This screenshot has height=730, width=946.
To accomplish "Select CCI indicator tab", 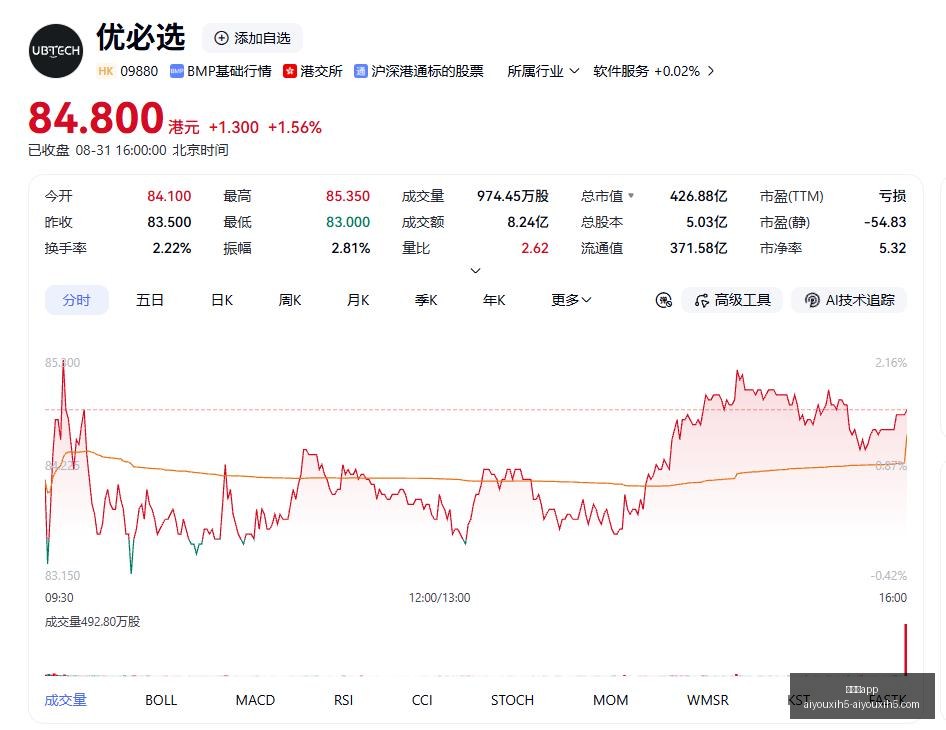I will point(422,700).
